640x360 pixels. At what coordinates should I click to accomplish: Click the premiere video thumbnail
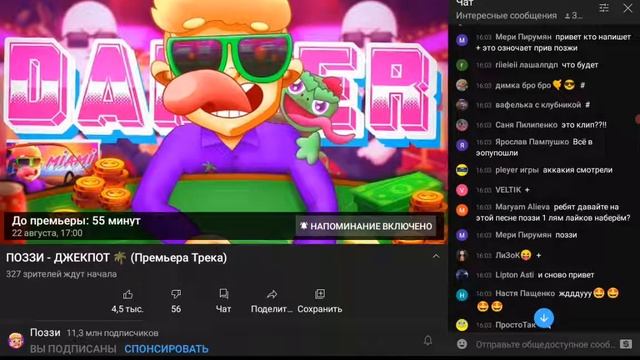click(x=224, y=122)
